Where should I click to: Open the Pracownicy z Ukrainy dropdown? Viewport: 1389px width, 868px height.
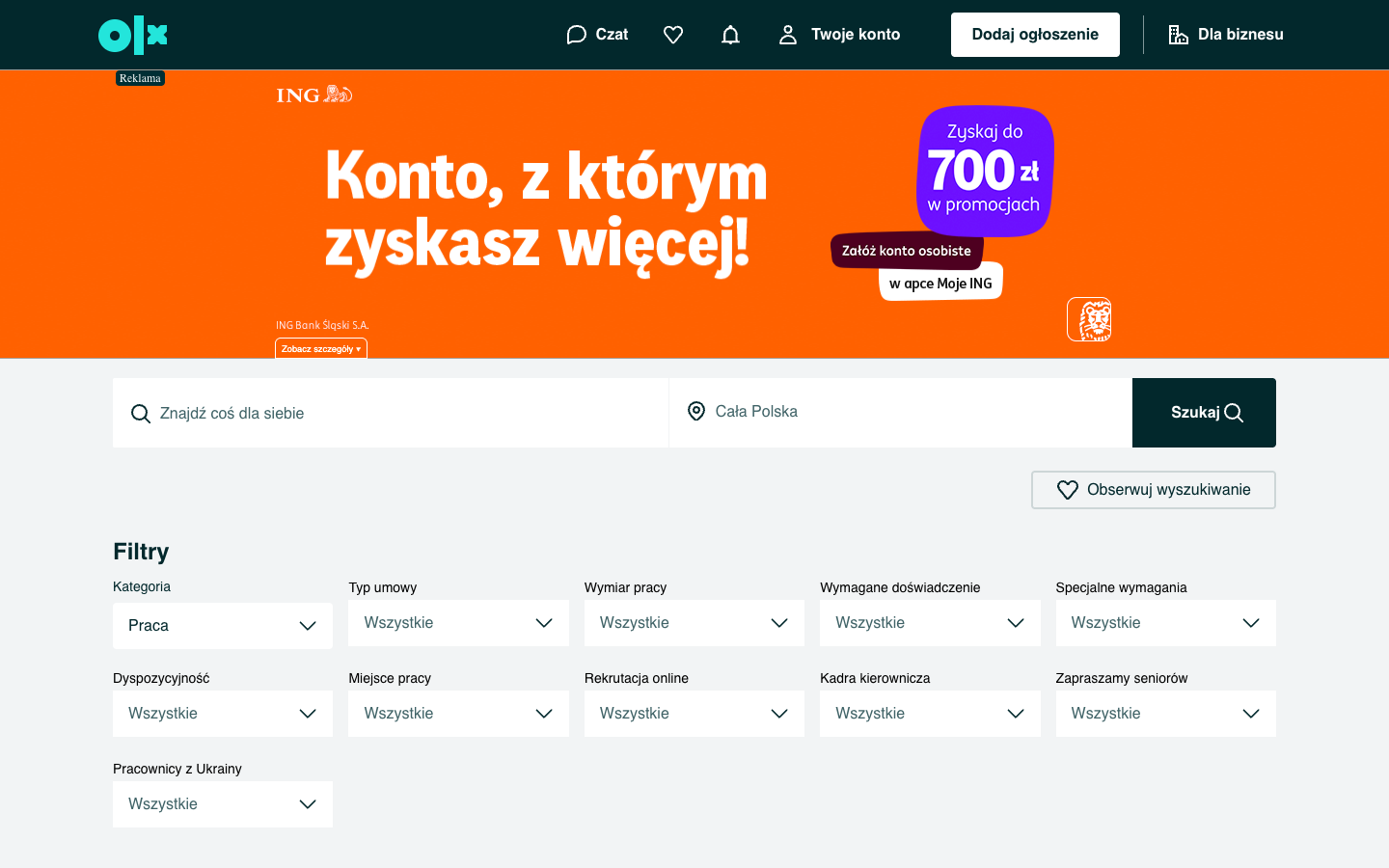tap(223, 804)
